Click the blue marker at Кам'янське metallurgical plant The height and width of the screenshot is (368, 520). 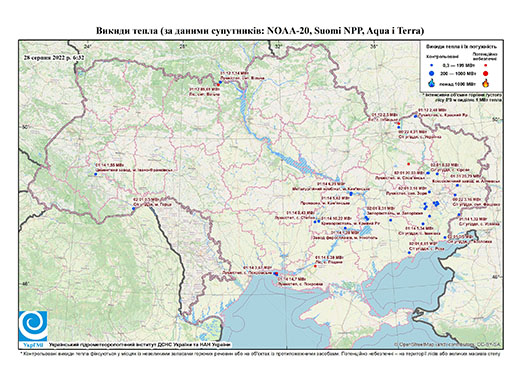point(351,194)
